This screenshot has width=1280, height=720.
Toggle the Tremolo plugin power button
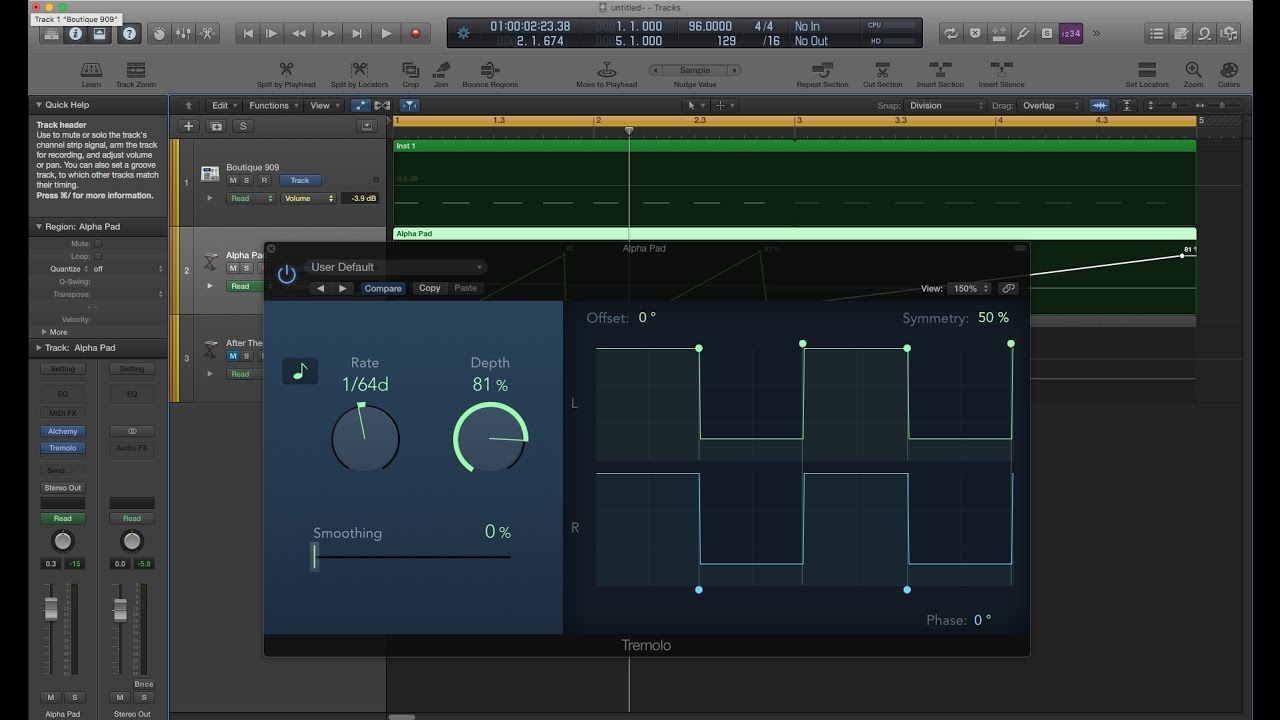(287, 274)
